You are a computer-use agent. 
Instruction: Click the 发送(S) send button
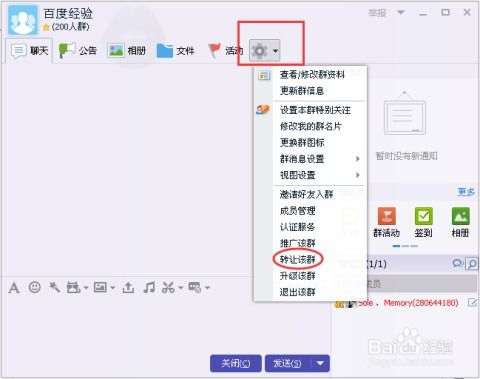pos(288,363)
